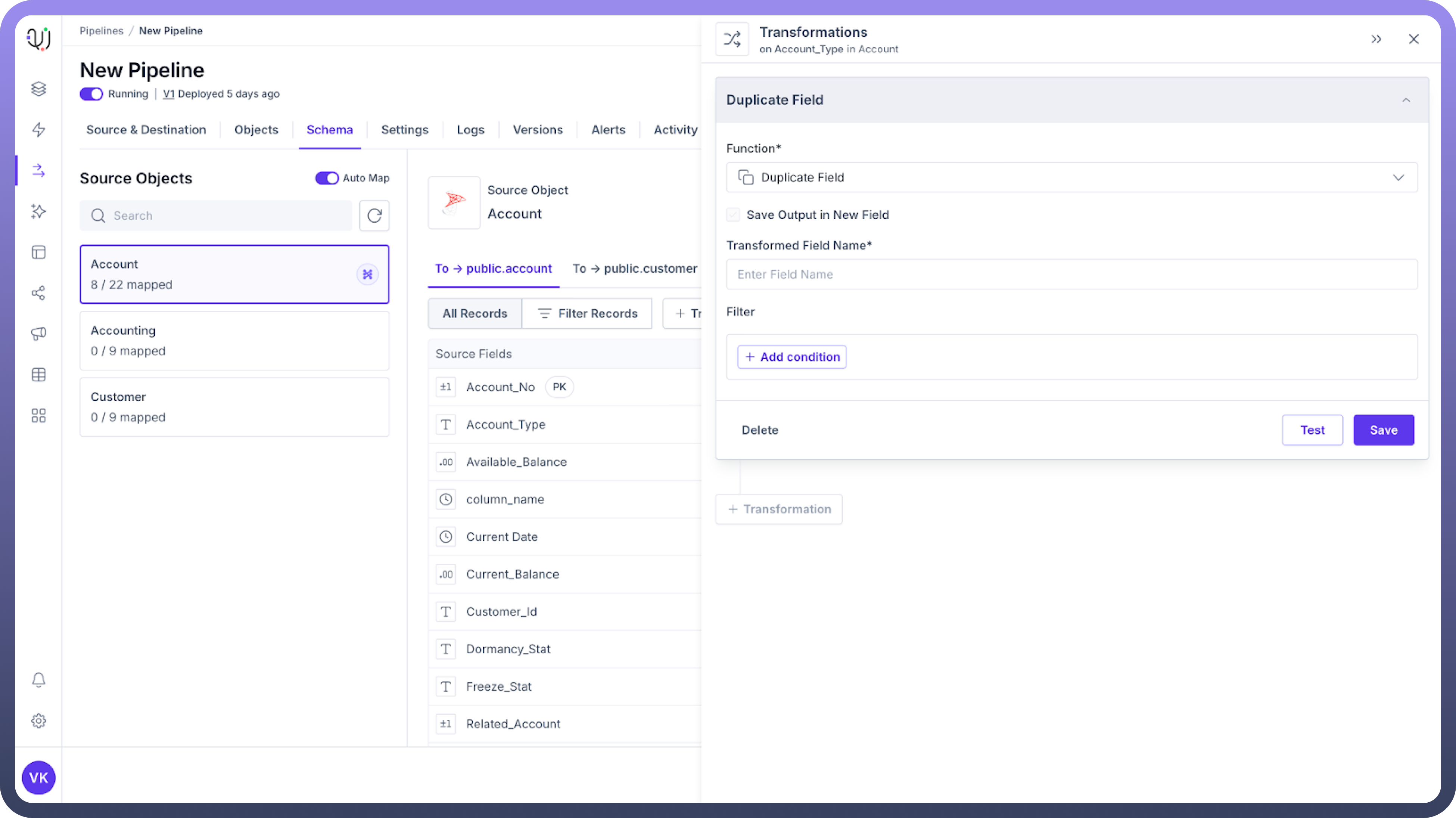Screen dimensions: 1456x818
Task: Open the settings gear in sidebar
Action: pos(38,721)
